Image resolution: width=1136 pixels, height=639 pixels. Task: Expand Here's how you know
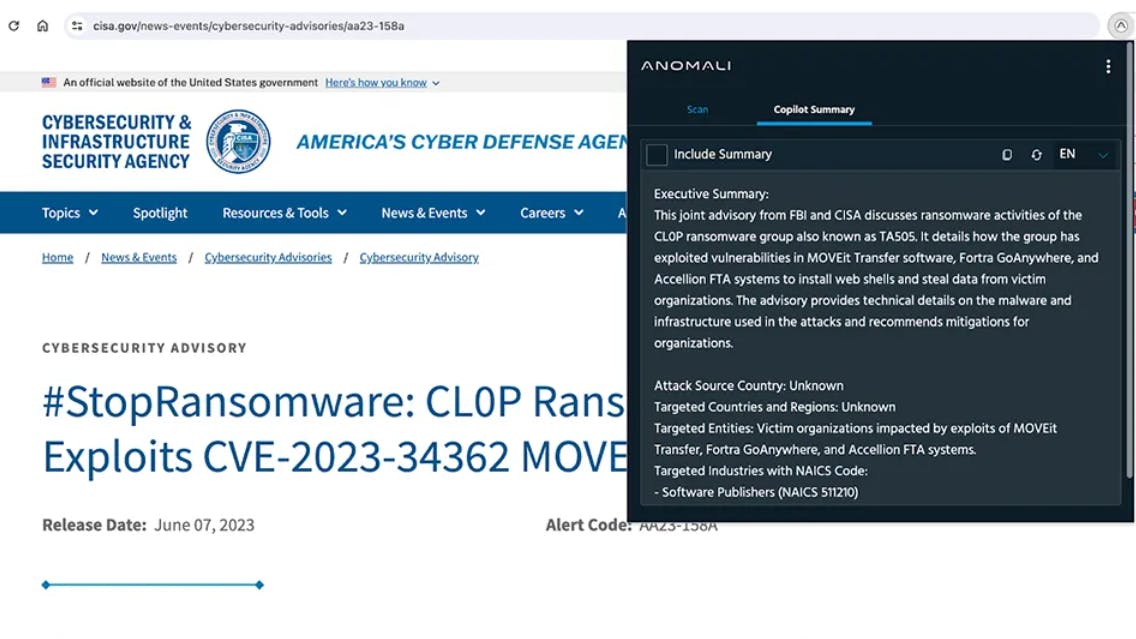click(x=376, y=83)
